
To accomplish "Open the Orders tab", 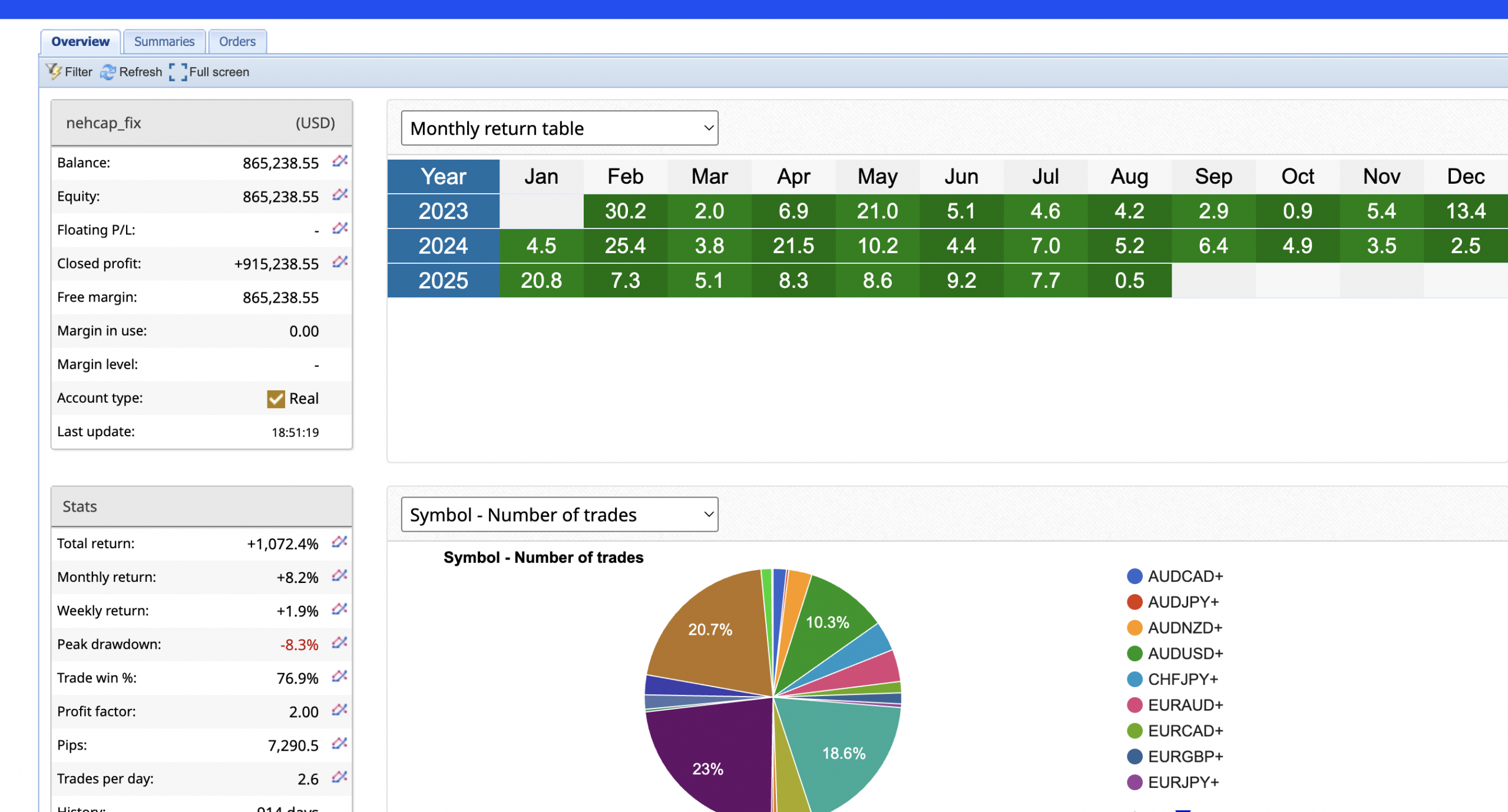I will (x=237, y=41).
